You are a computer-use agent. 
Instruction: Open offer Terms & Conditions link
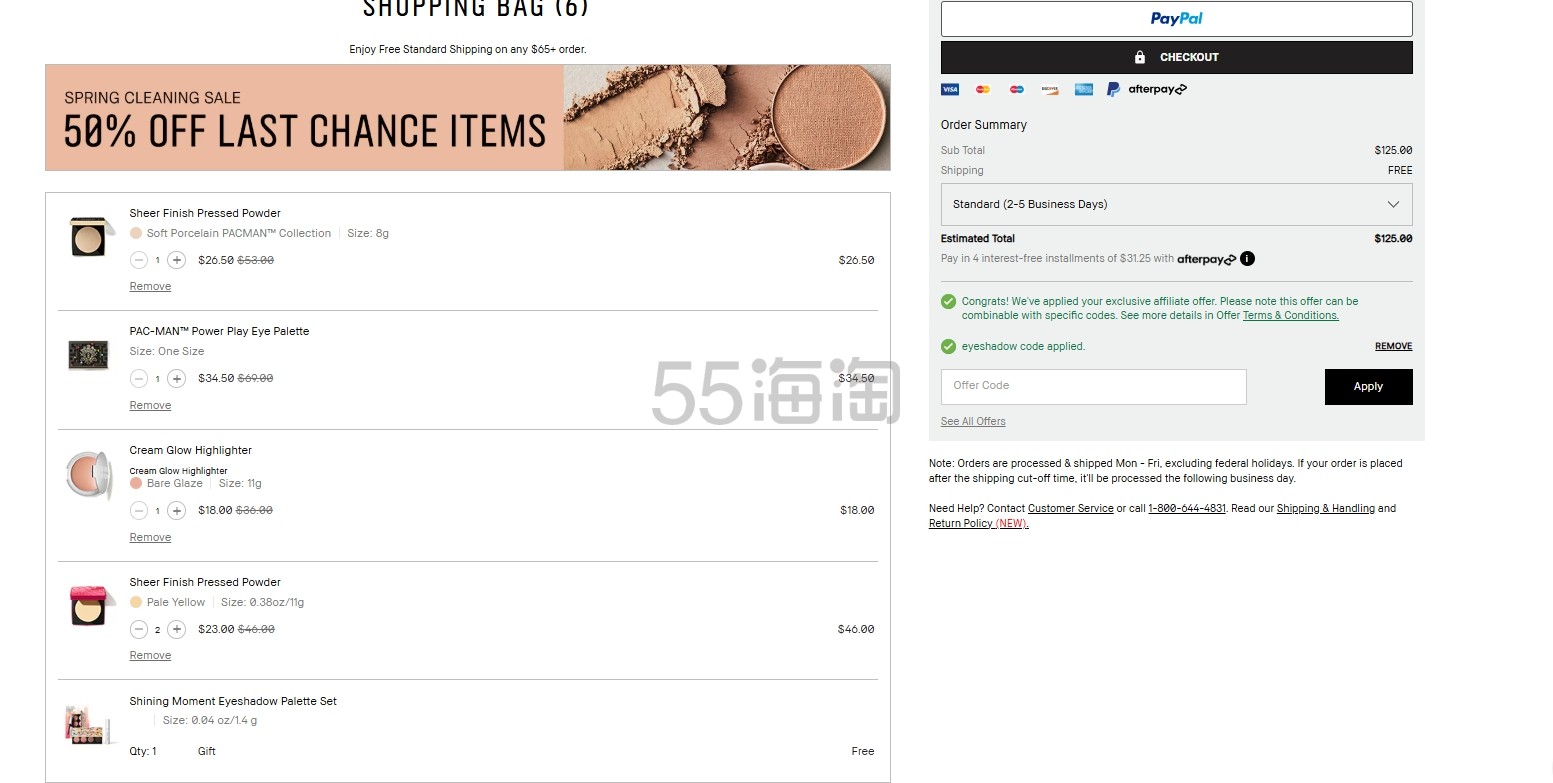1290,315
